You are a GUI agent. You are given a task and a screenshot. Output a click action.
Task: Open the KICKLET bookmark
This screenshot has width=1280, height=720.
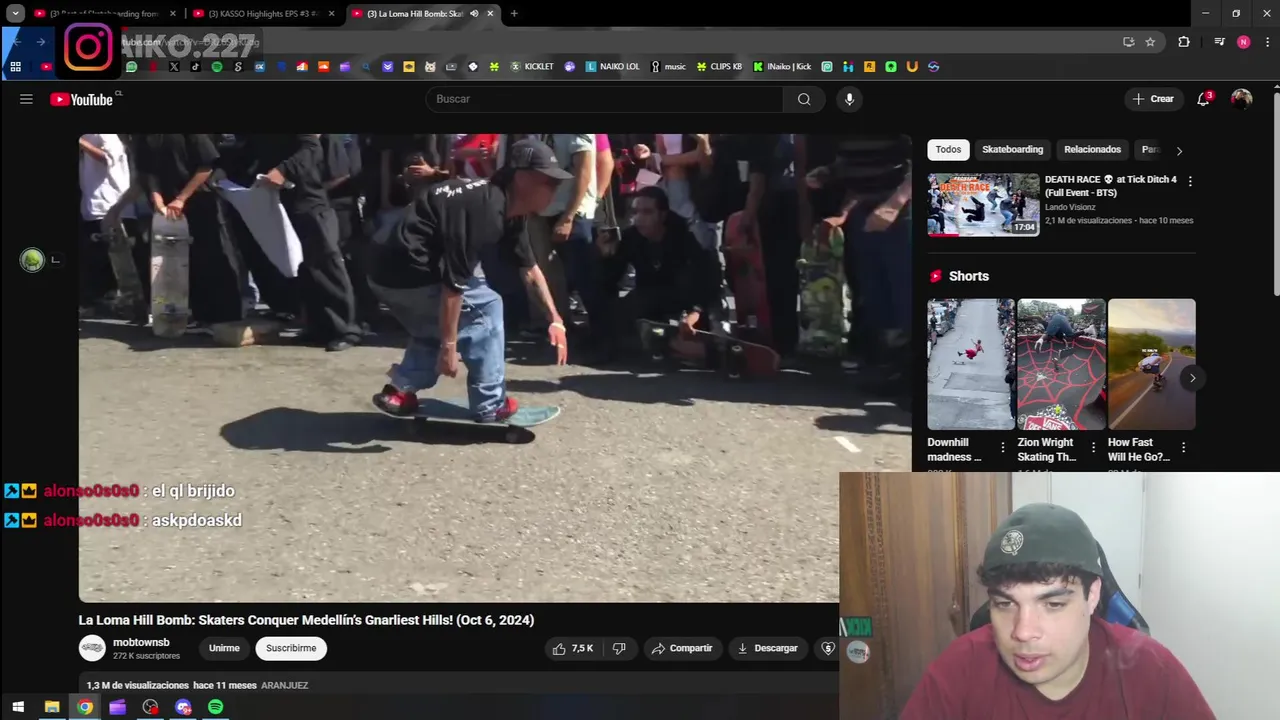[x=532, y=67]
